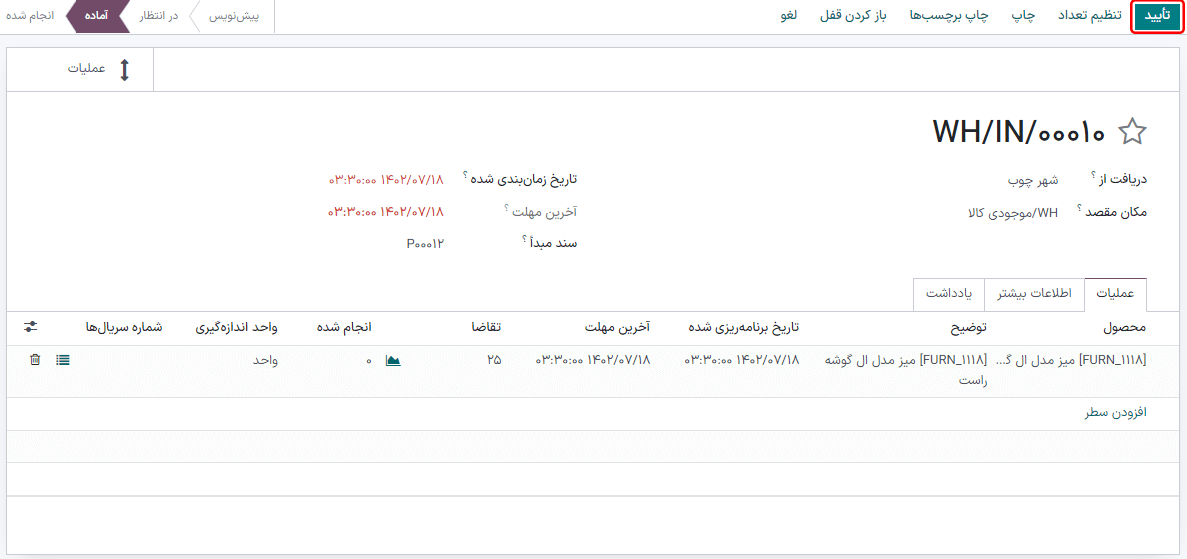This screenshot has height=559, width=1187.
Task: Click the سند مبدأ value P00012
Action: point(425,243)
